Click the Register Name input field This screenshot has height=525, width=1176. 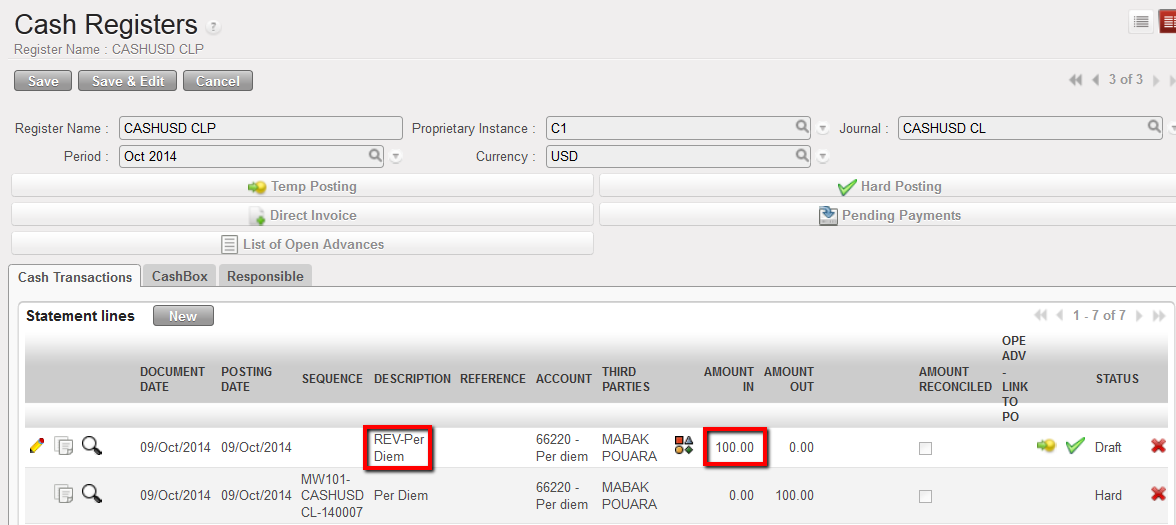pyautogui.click(x=260, y=128)
